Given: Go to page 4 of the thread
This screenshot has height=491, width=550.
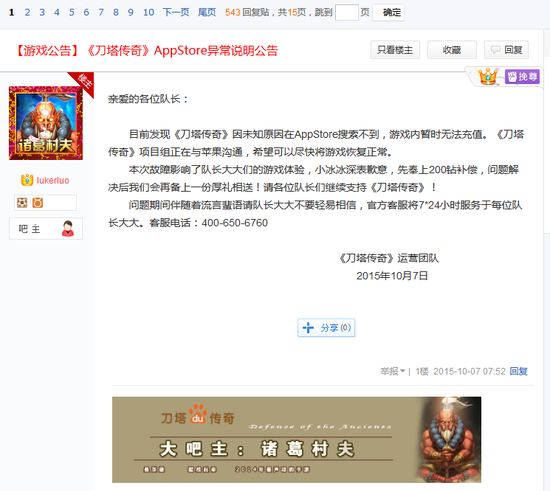Looking at the screenshot, I should (x=57, y=13).
